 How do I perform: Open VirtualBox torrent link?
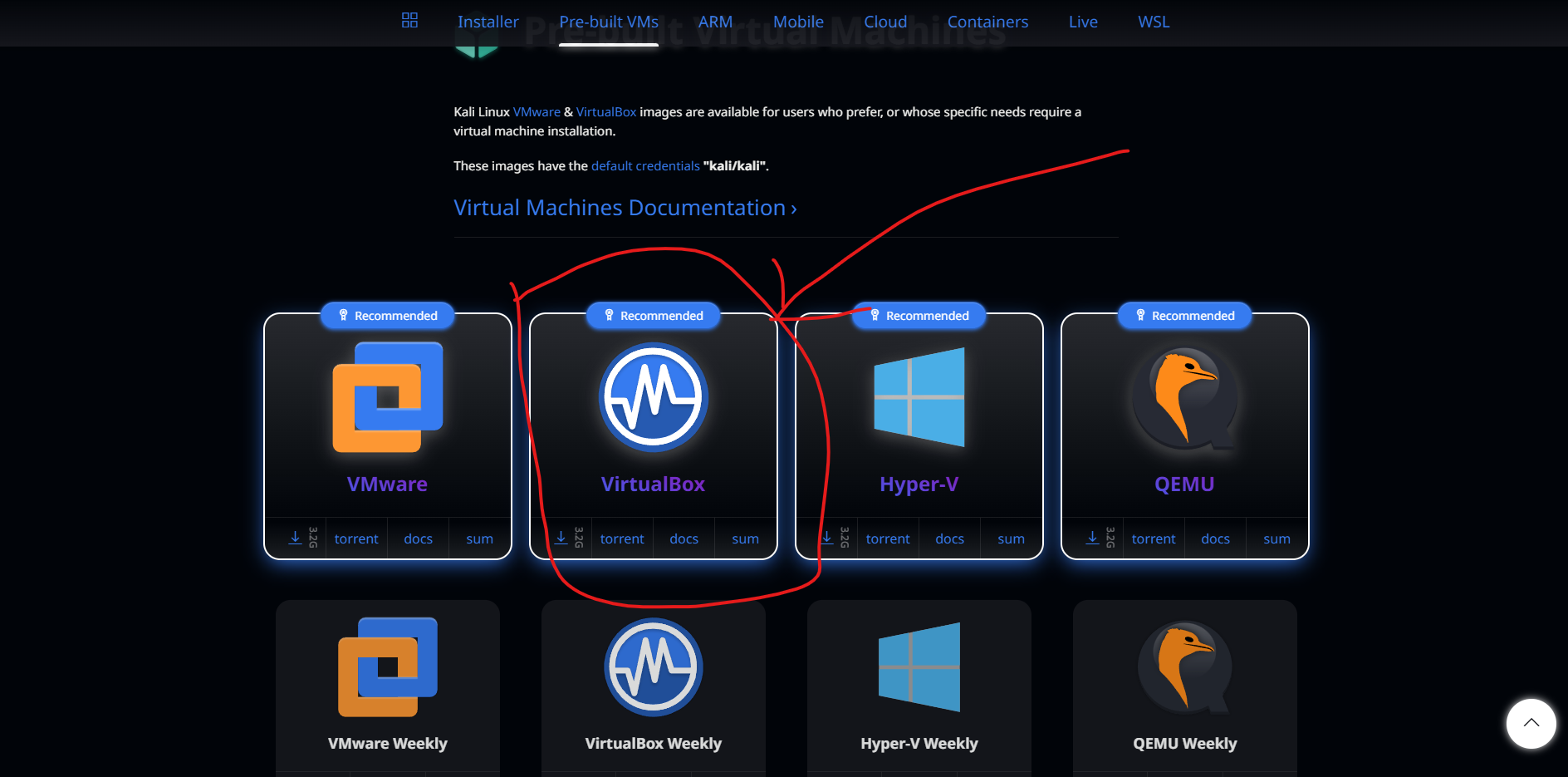622,538
